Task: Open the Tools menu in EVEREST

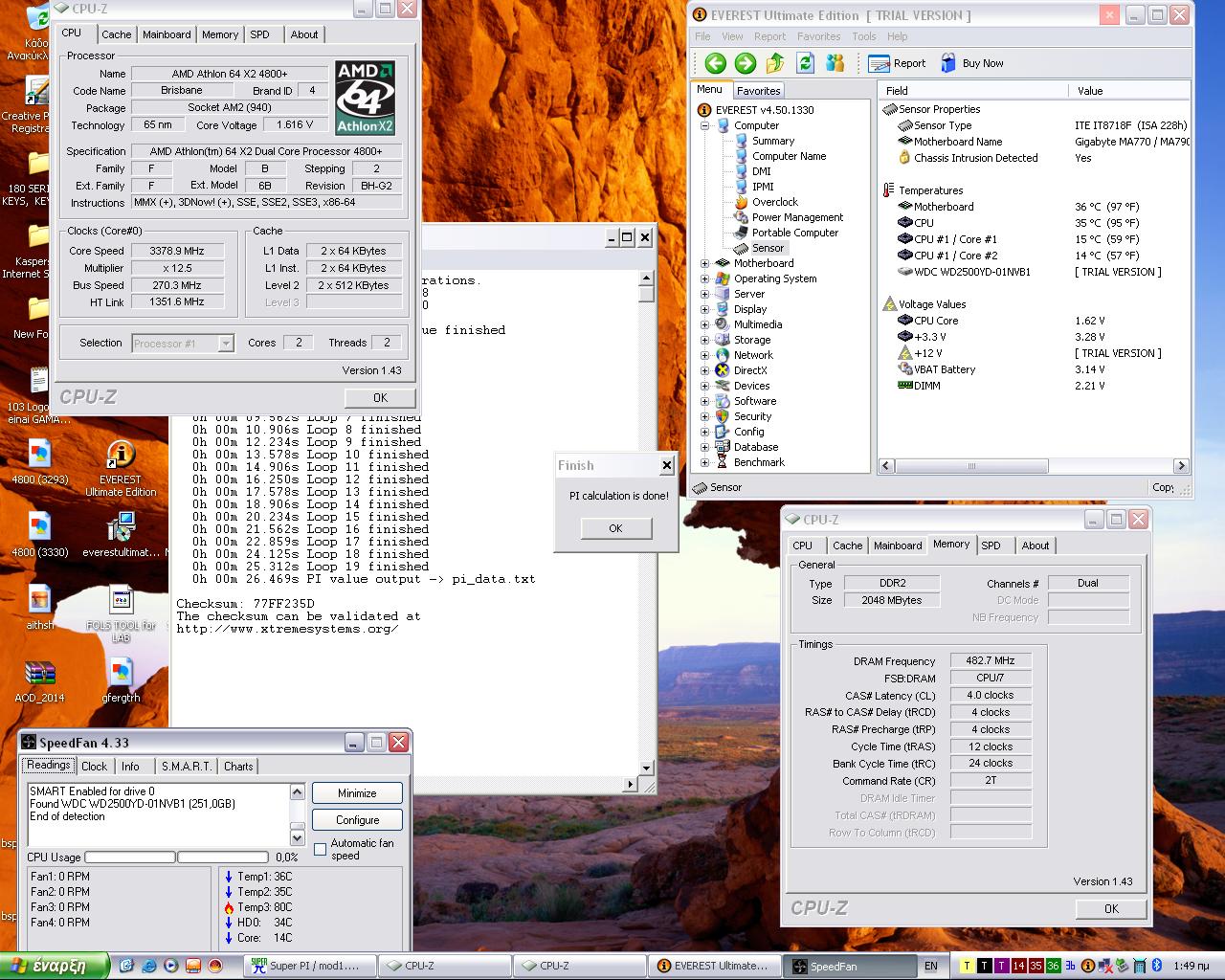Action: click(863, 36)
